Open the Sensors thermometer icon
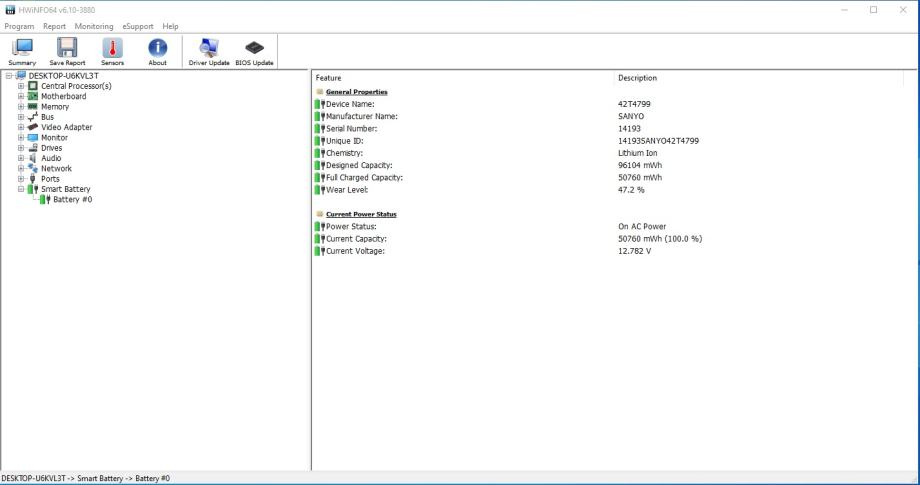 click(113, 51)
